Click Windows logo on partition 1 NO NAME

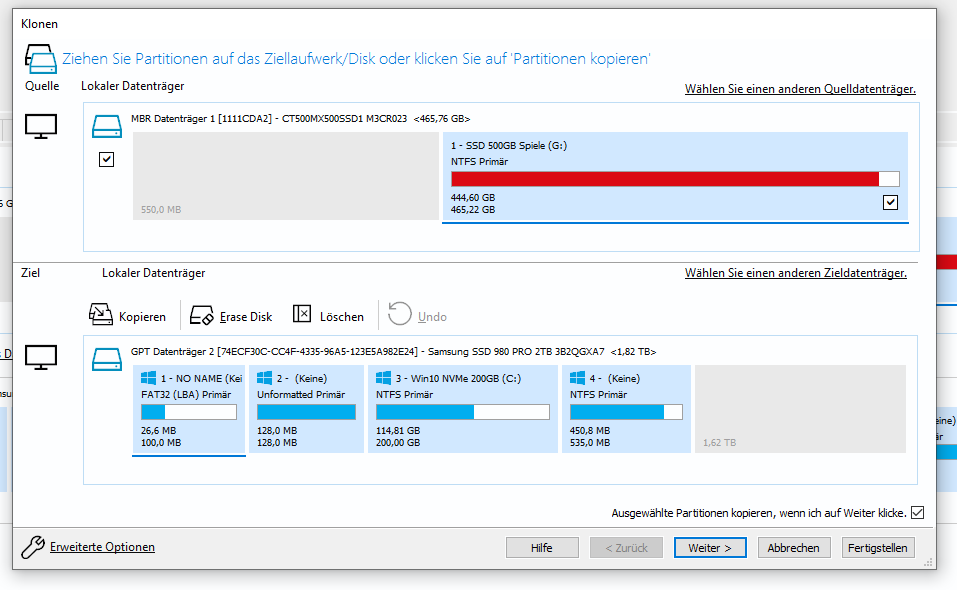(x=148, y=378)
